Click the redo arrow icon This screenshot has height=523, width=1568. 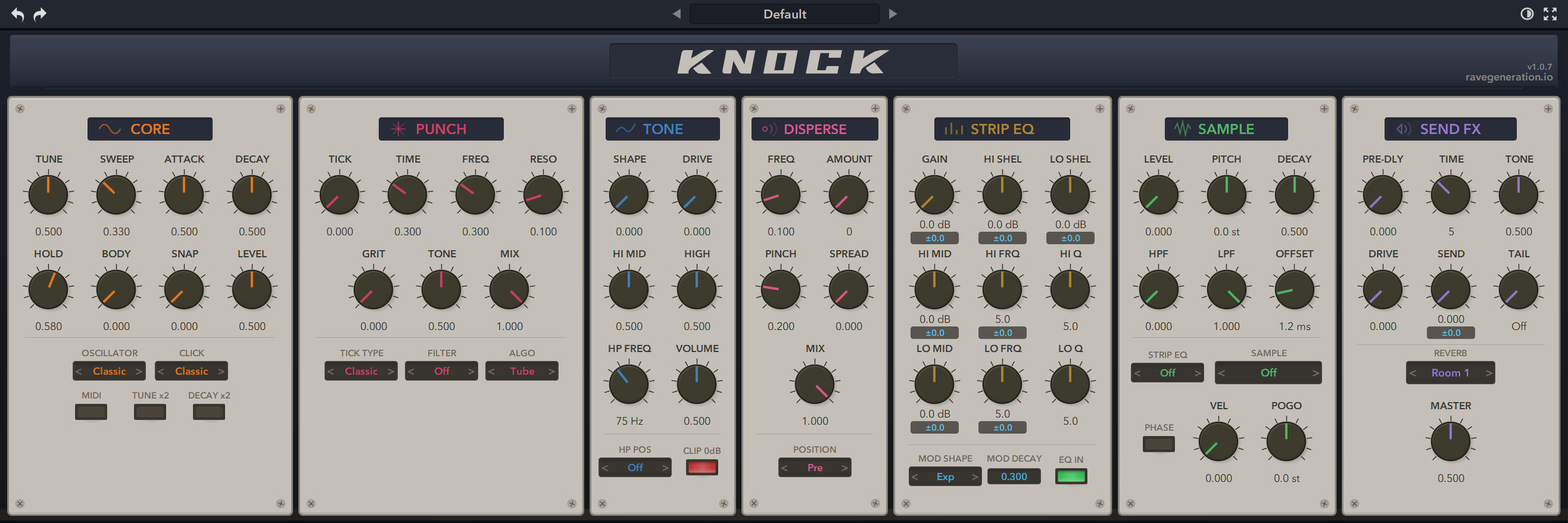(x=40, y=14)
